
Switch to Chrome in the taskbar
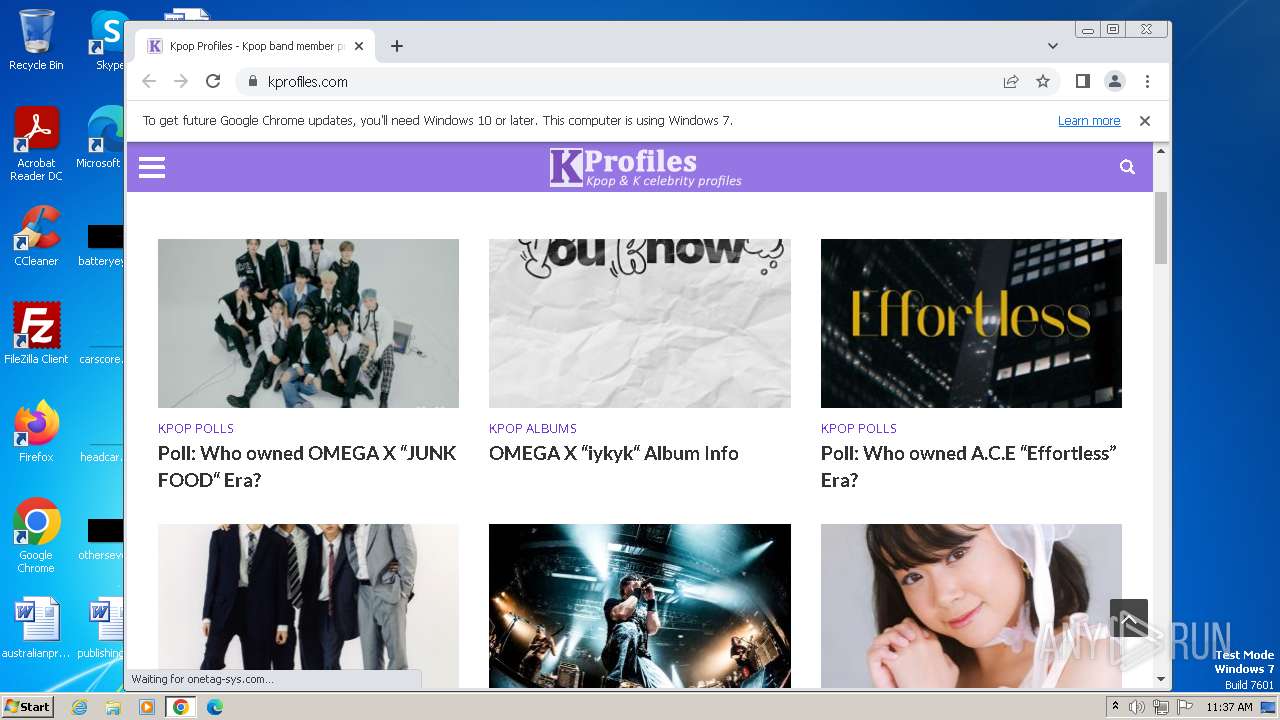(x=181, y=707)
